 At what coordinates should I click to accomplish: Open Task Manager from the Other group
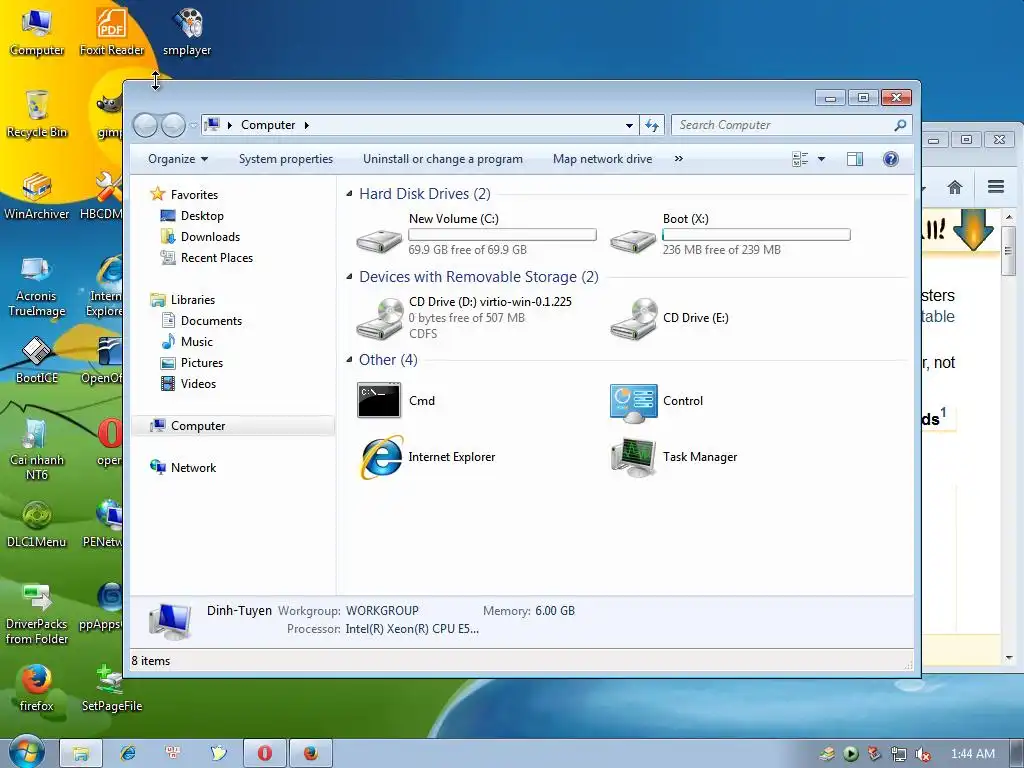coord(674,456)
